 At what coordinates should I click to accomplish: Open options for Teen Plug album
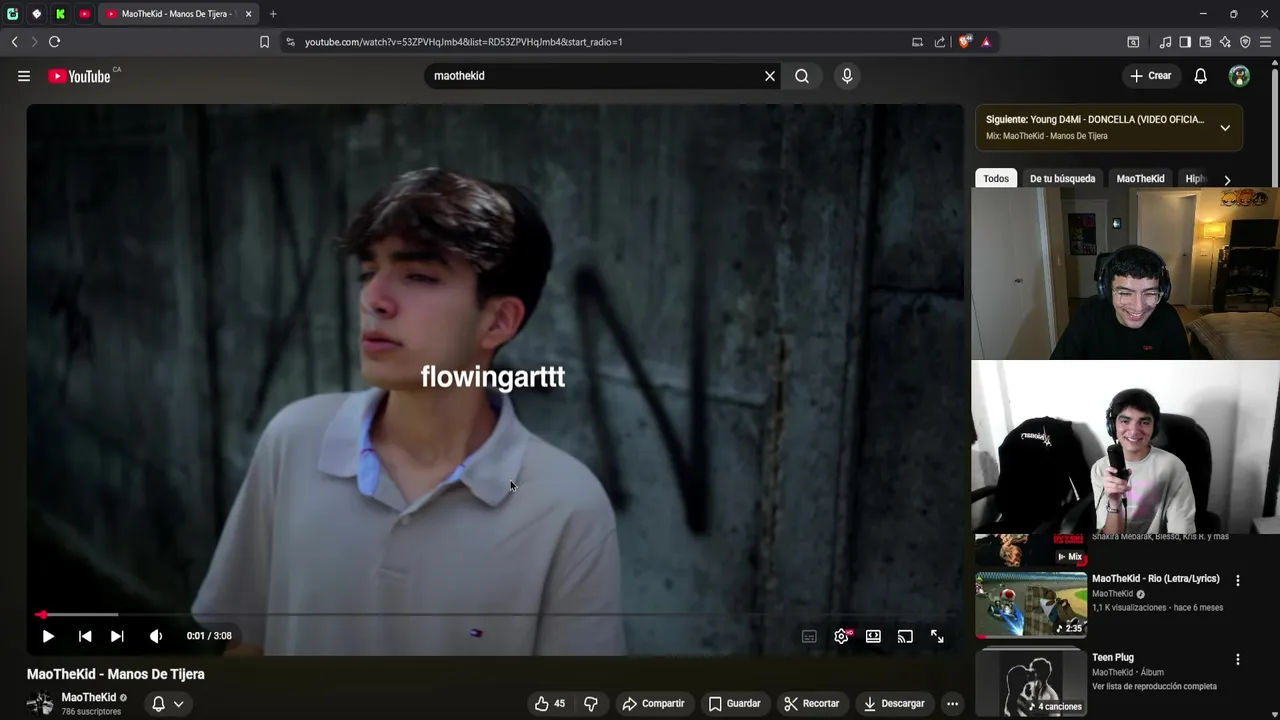point(1238,660)
